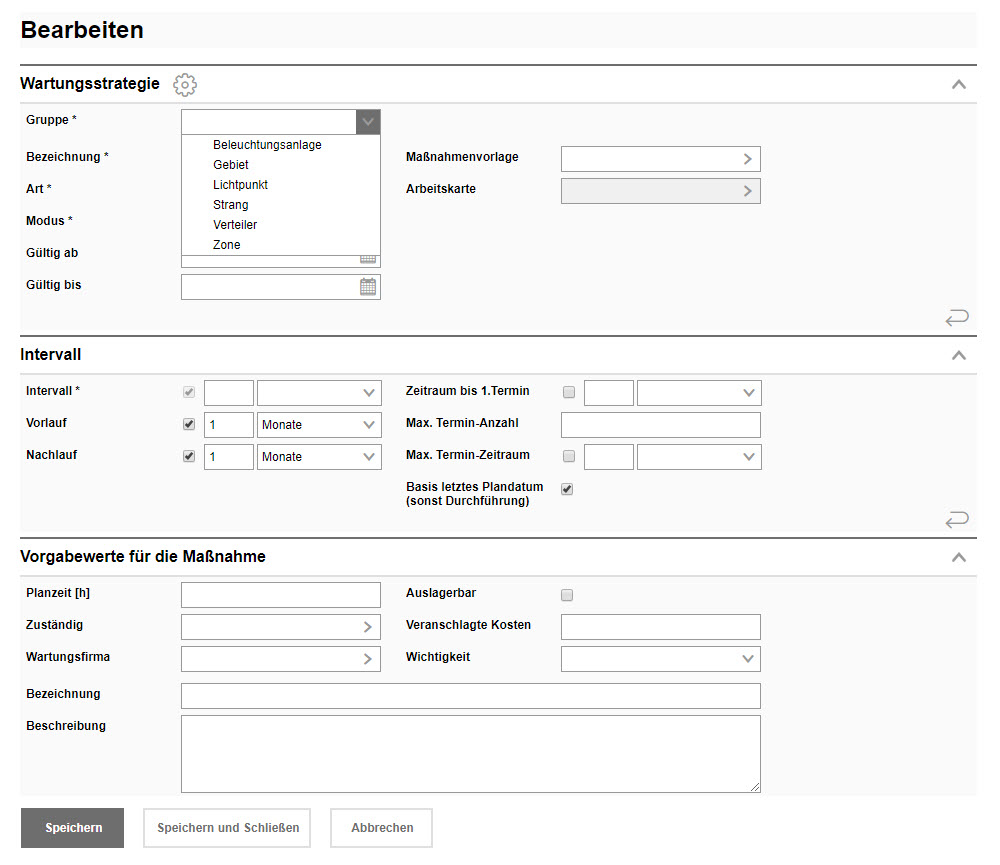
Task: Disable the Nachlauf checkbox
Action: pyautogui.click(x=189, y=456)
